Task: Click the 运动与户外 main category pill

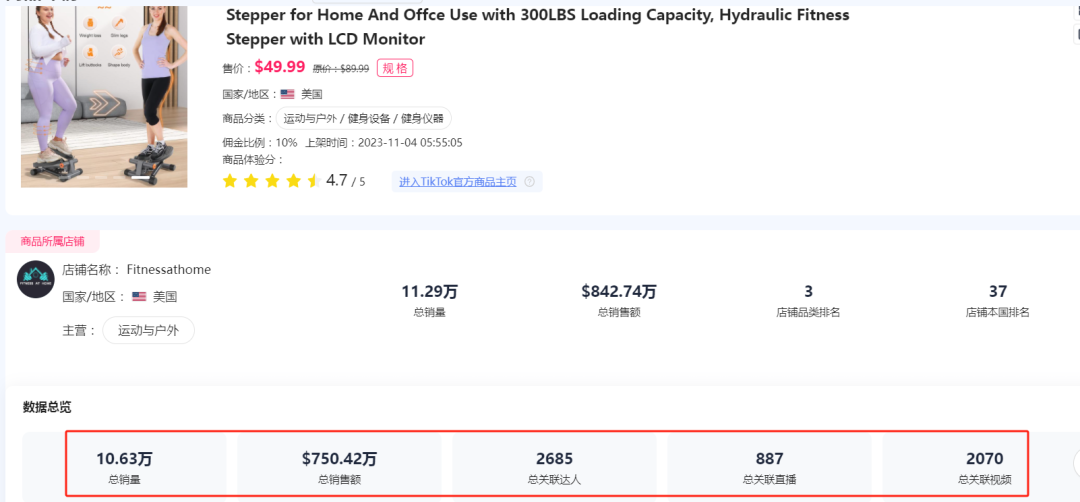Action: [x=148, y=330]
